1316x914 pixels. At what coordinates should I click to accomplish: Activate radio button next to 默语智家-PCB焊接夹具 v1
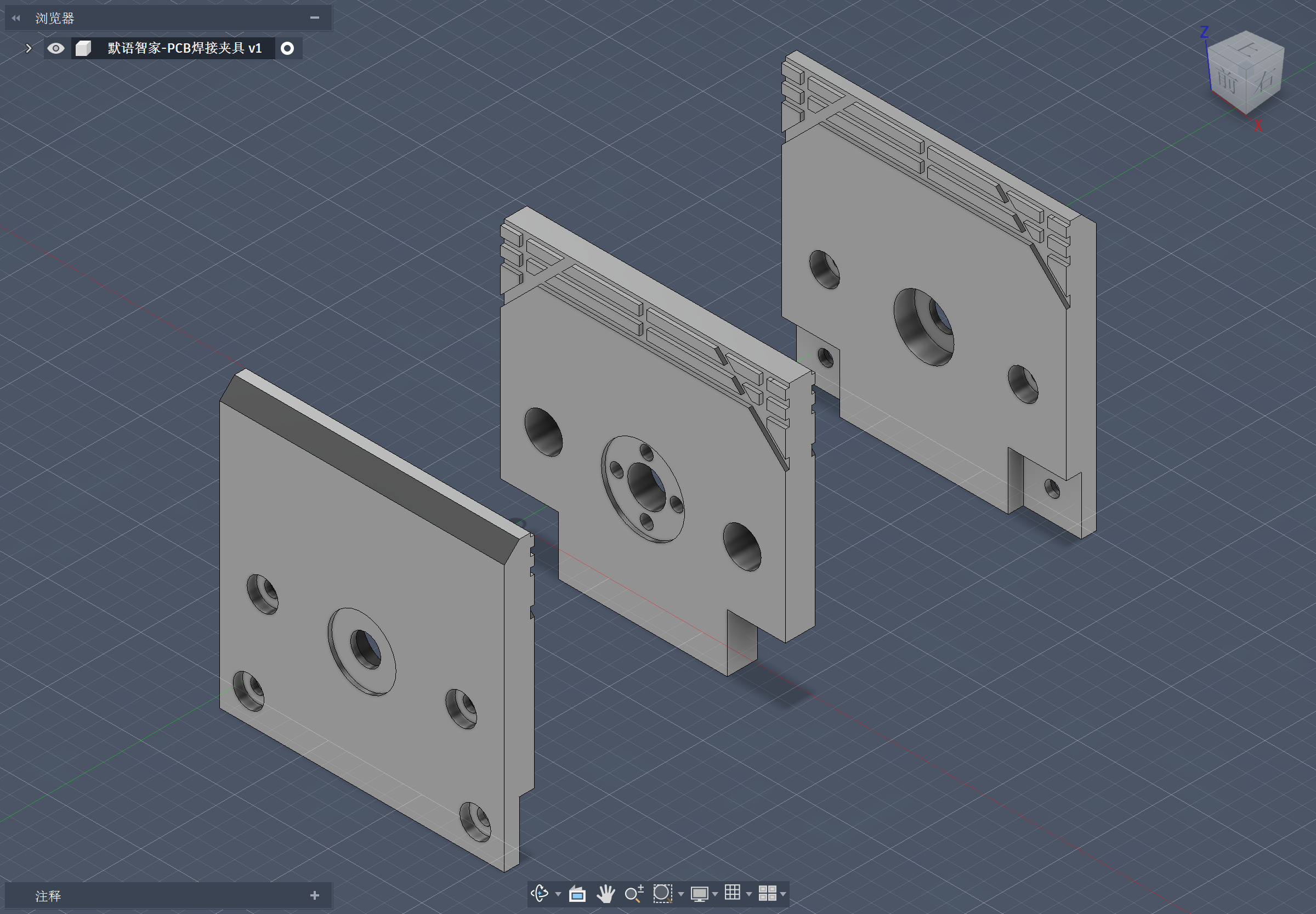287,48
